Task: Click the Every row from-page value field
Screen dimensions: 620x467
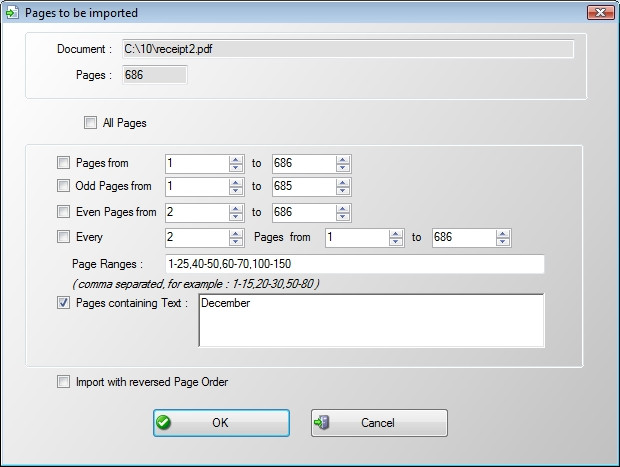Action: pyautogui.click(x=357, y=238)
